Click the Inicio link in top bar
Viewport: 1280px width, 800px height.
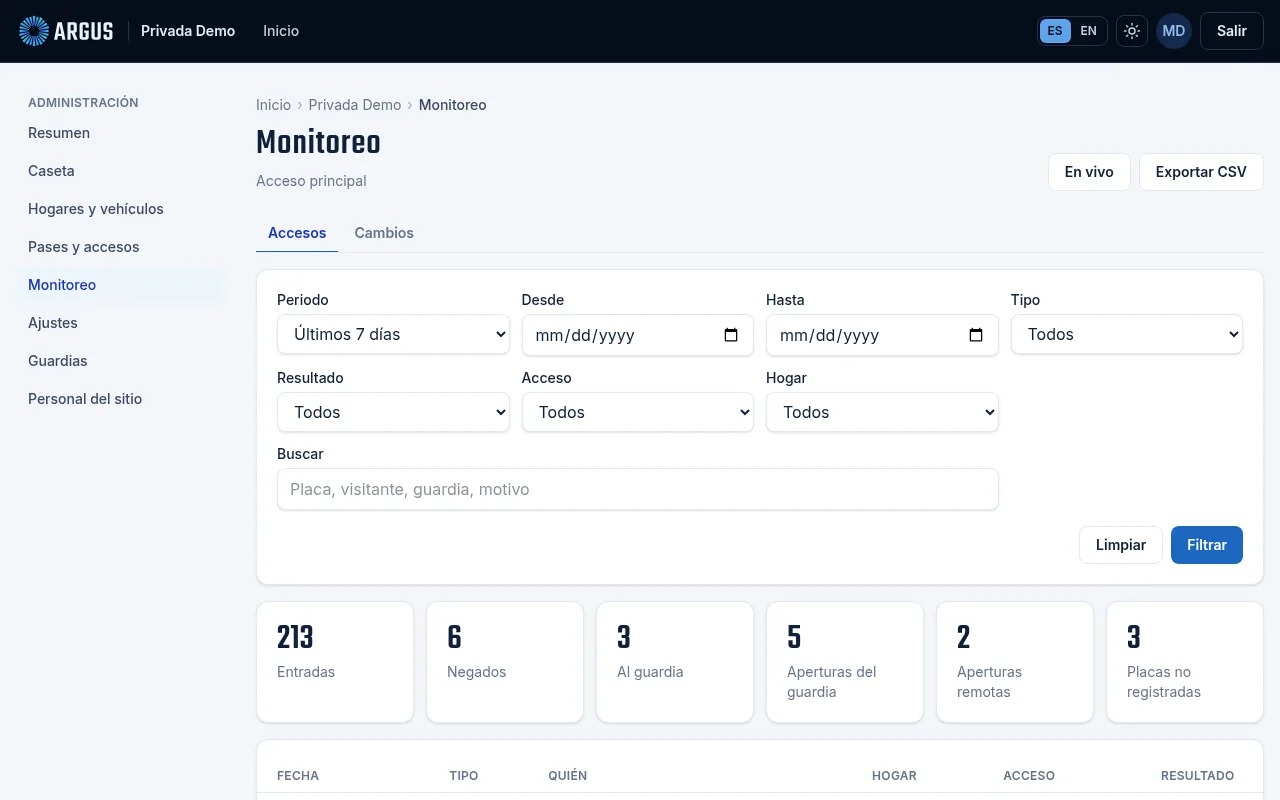click(281, 31)
